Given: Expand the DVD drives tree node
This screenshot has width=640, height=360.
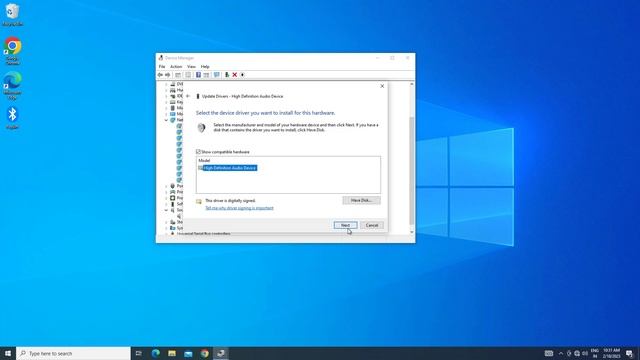Looking at the screenshot, I should (166, 84).
